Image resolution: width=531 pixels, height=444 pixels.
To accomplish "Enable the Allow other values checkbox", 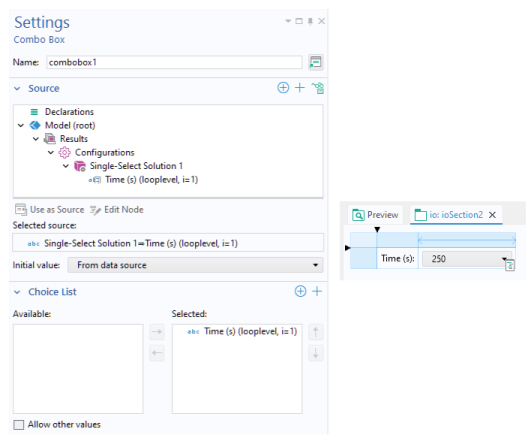I will click(x=19, y=425).
